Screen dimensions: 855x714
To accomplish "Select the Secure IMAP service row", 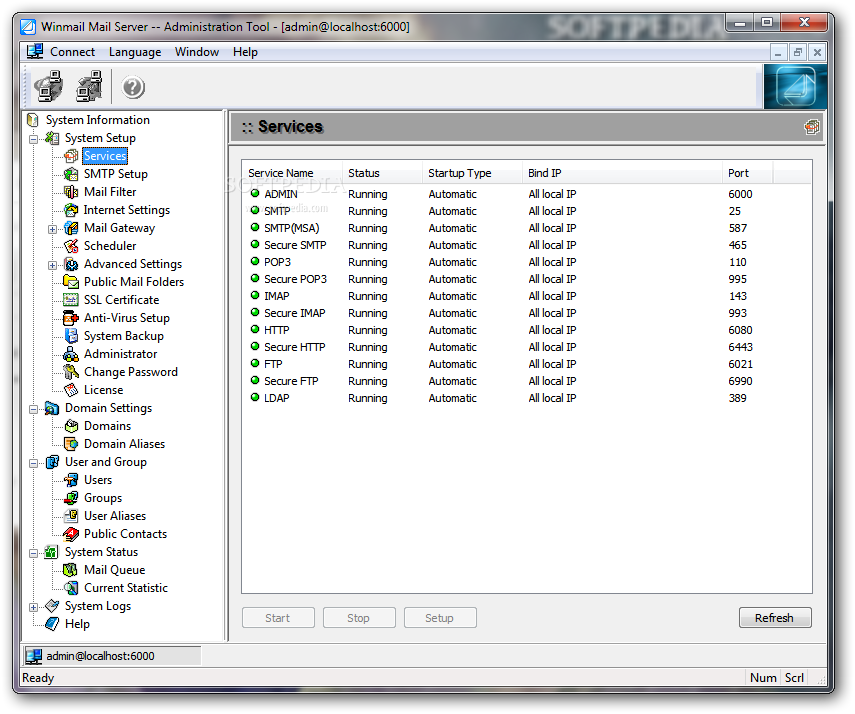I will tap(526, 313).
